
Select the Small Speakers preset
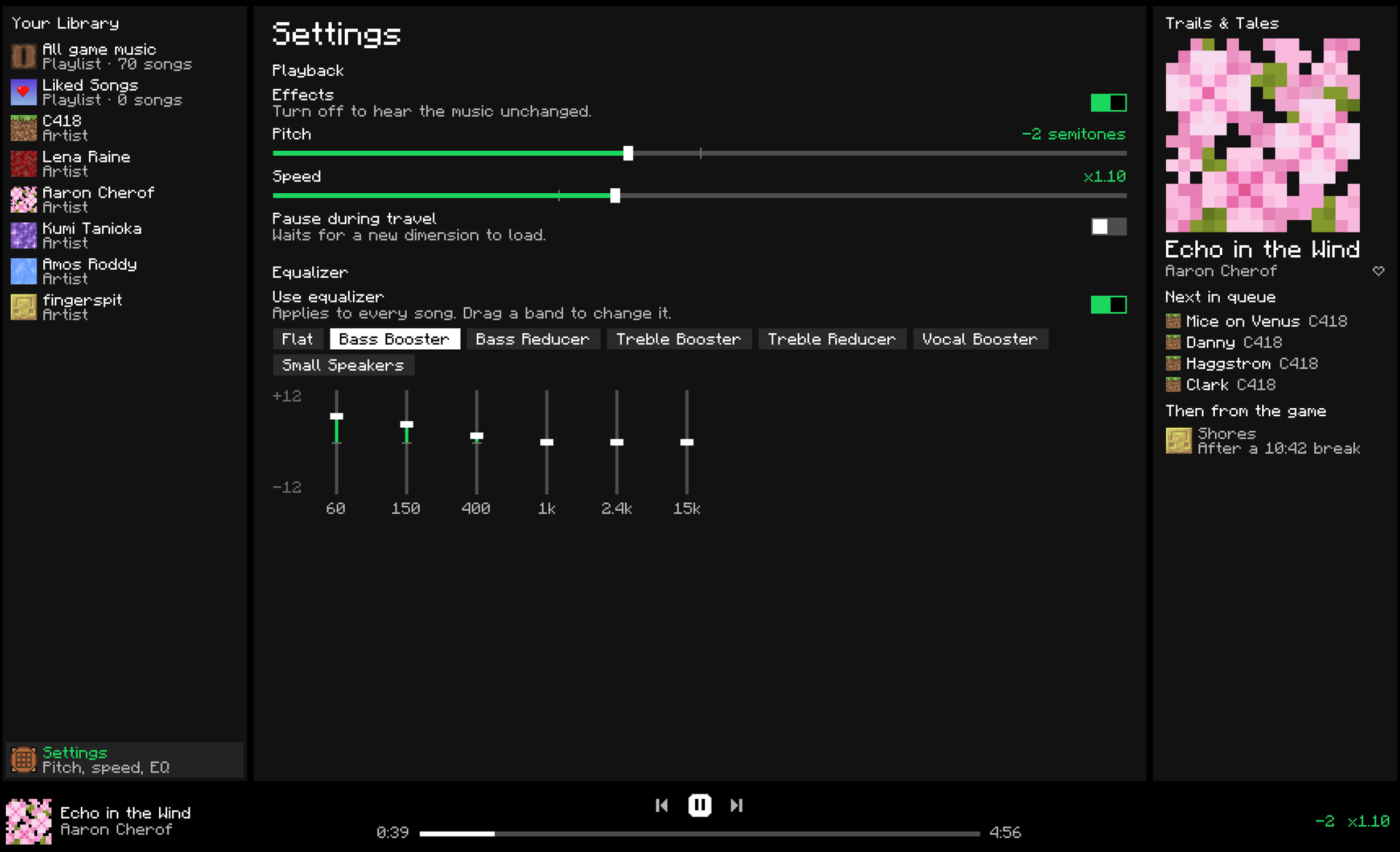343,365
